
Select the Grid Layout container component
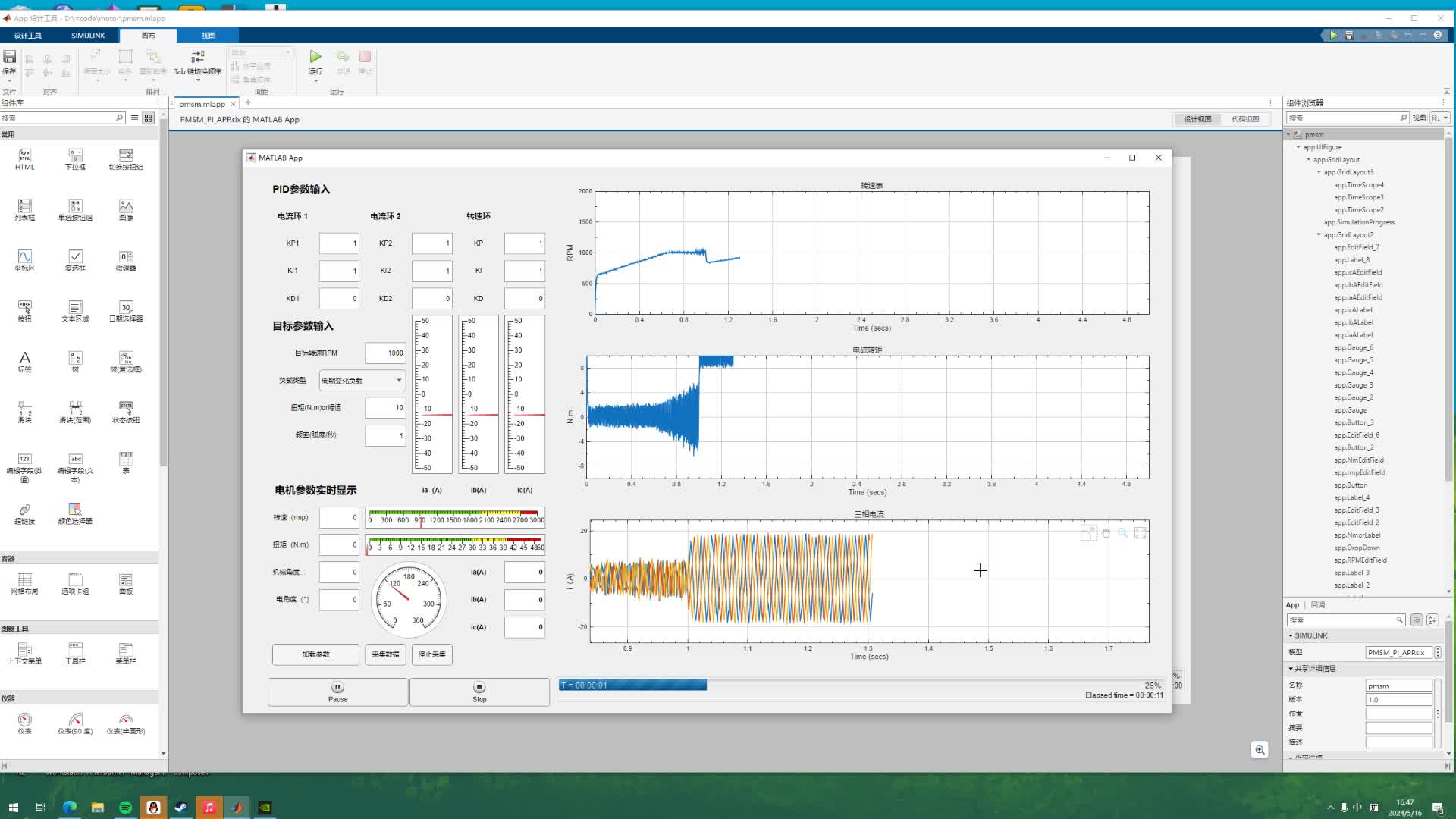pyautogui.click(x=25, y=580)
